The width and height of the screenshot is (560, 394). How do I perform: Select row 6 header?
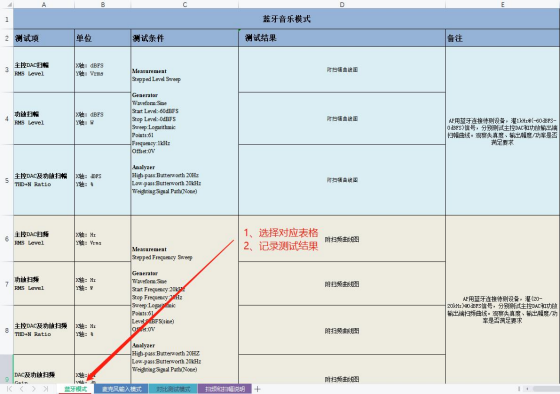[x=7, y=239]
